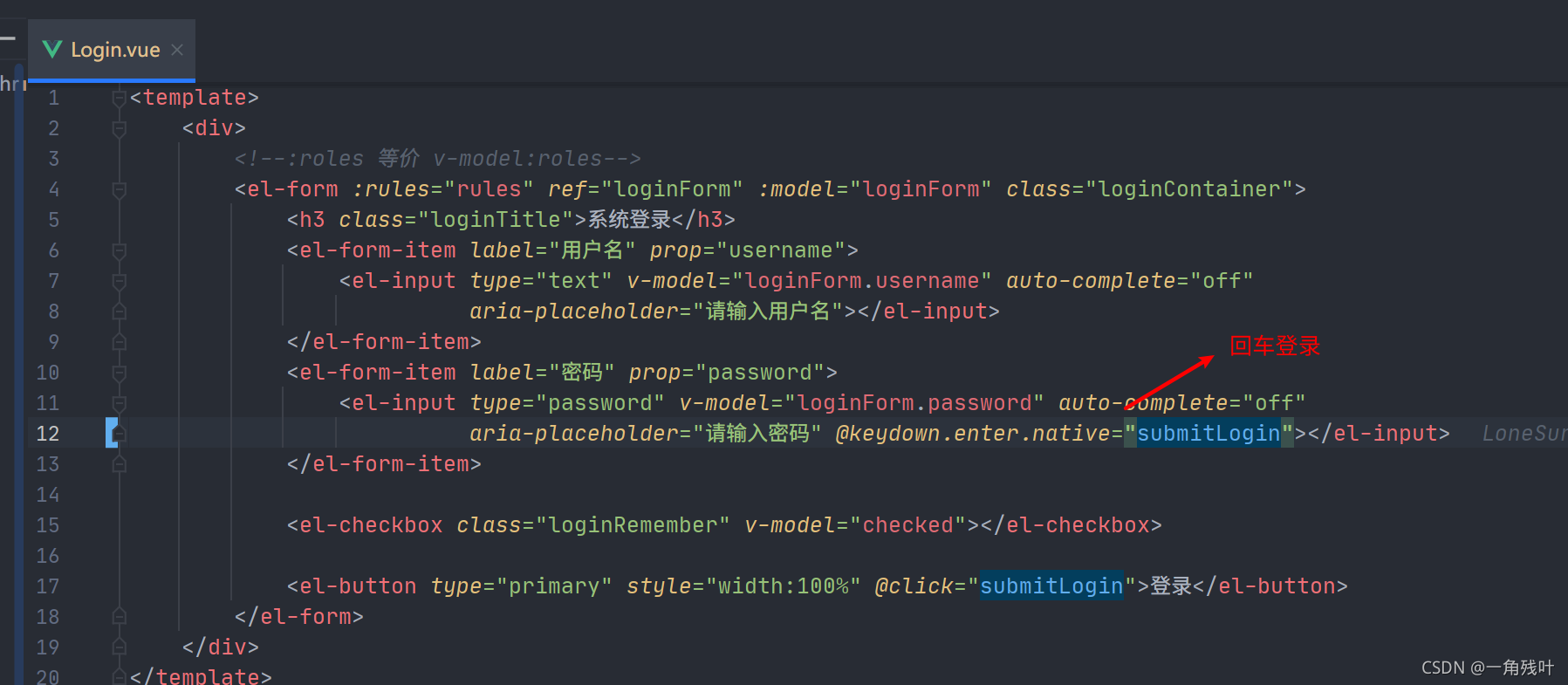Collapse the div fold on line 2
This screenshot has width=1568, height=685.
[120, 128]
